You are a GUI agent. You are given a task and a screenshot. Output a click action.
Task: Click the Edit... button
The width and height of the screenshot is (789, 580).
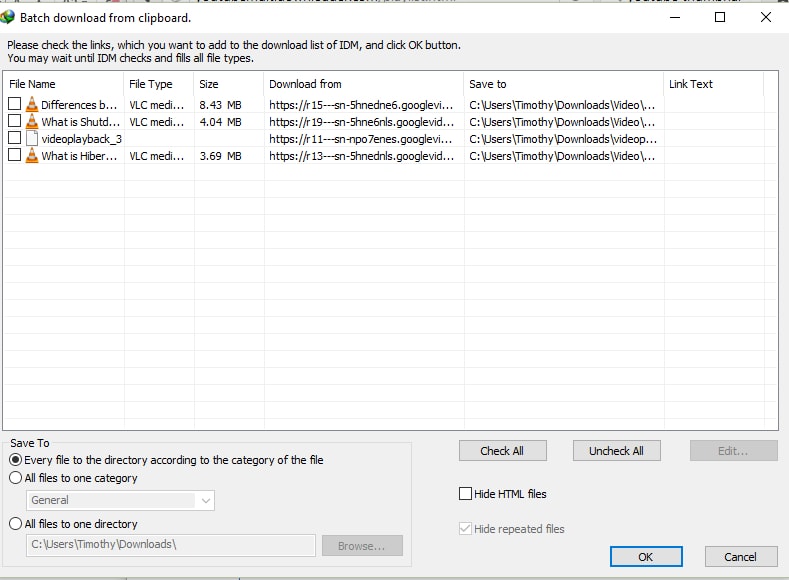[733, 451]
